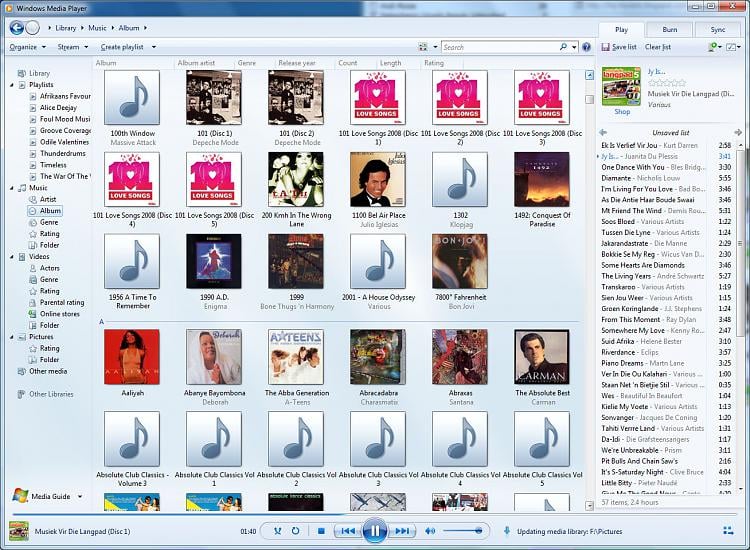Click the Unsaved list title
The width and height of the screenshot is (750, 550).
[x=671, y=132]
